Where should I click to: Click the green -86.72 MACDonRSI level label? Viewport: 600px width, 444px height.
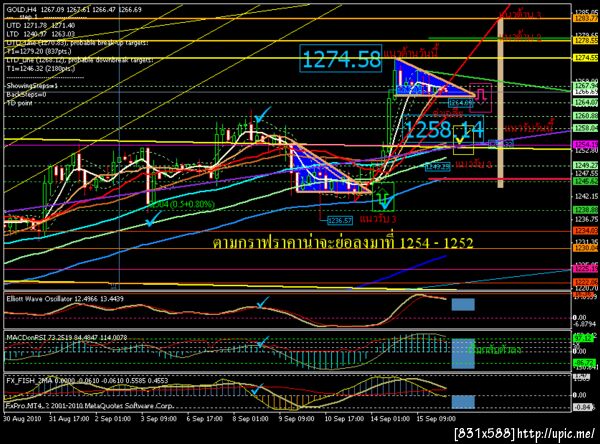(583, 362)
